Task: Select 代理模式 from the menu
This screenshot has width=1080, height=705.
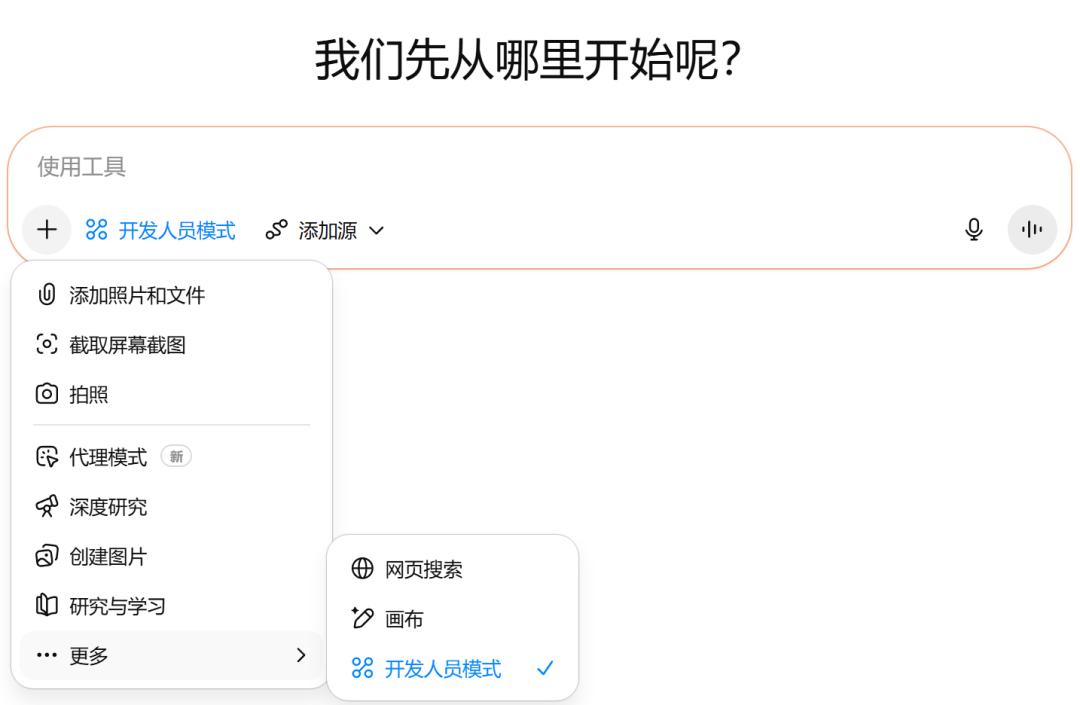Action: 107,457
